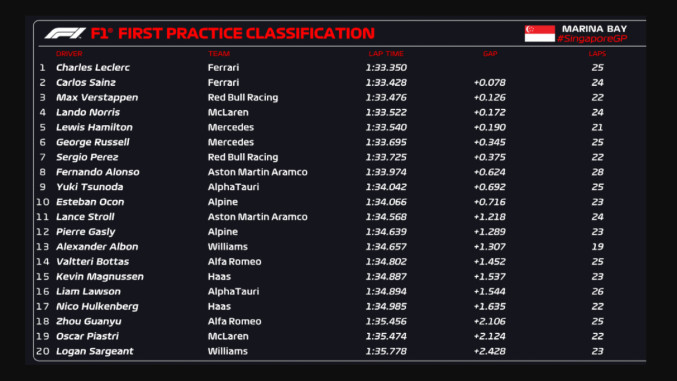This screenshot has height=381, width=677.
Task: Click Lando Norris's name
Action: [88, 112]
